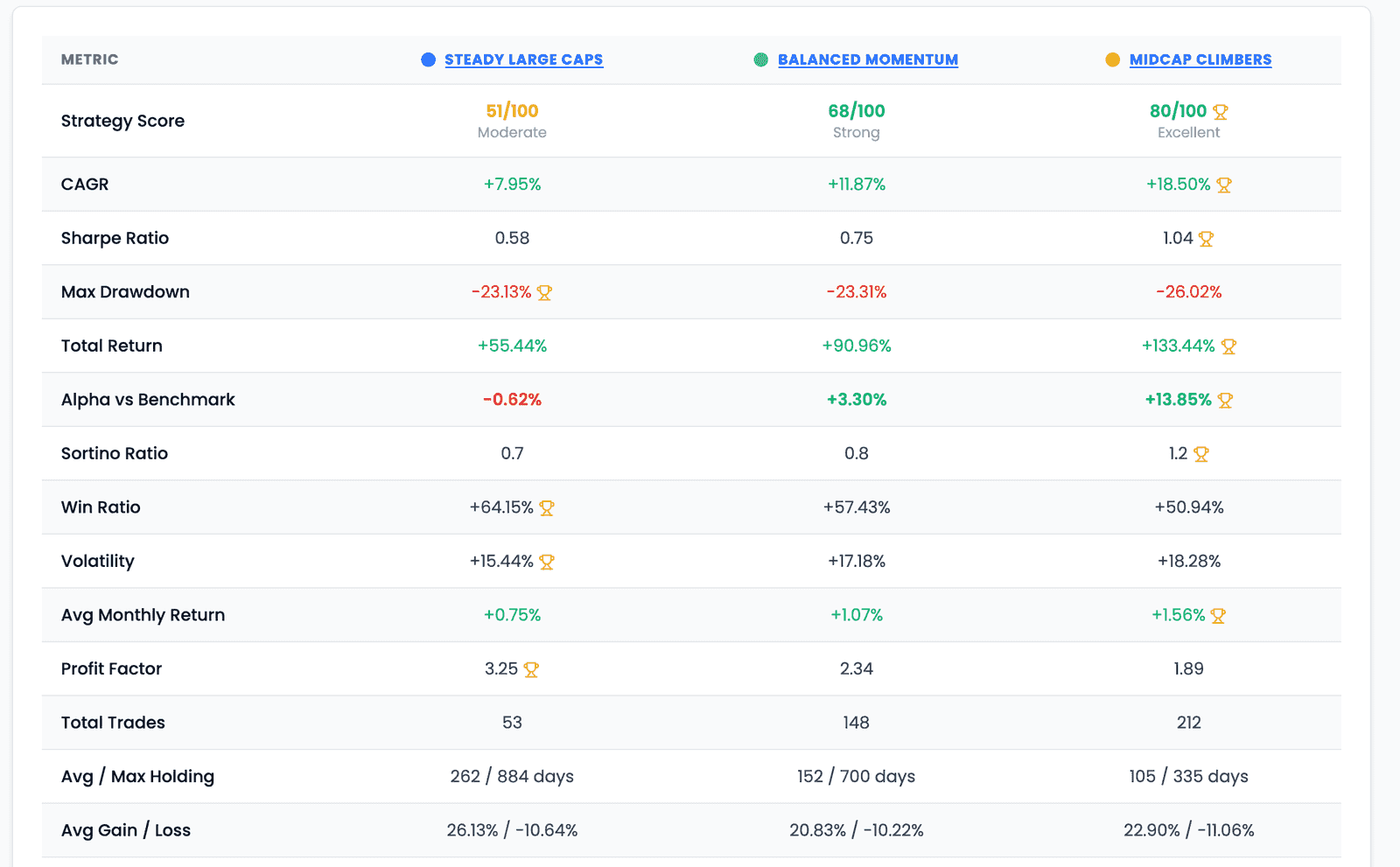1400x867 pixels.
Task: Click the trophy icon beside +64.15% Win Ratio
Action: (x=547, y=508)
